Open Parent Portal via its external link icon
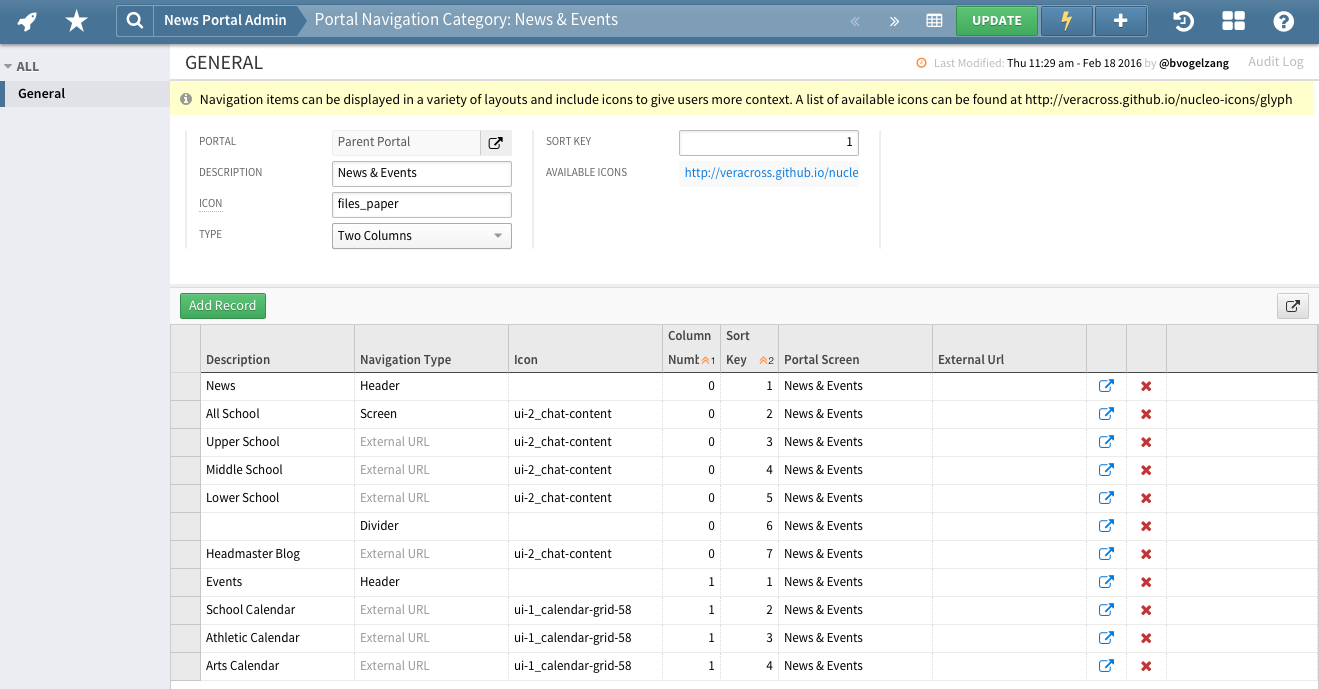The width and height of the screenshot is (1319, 689). click(x=495, y=142)
